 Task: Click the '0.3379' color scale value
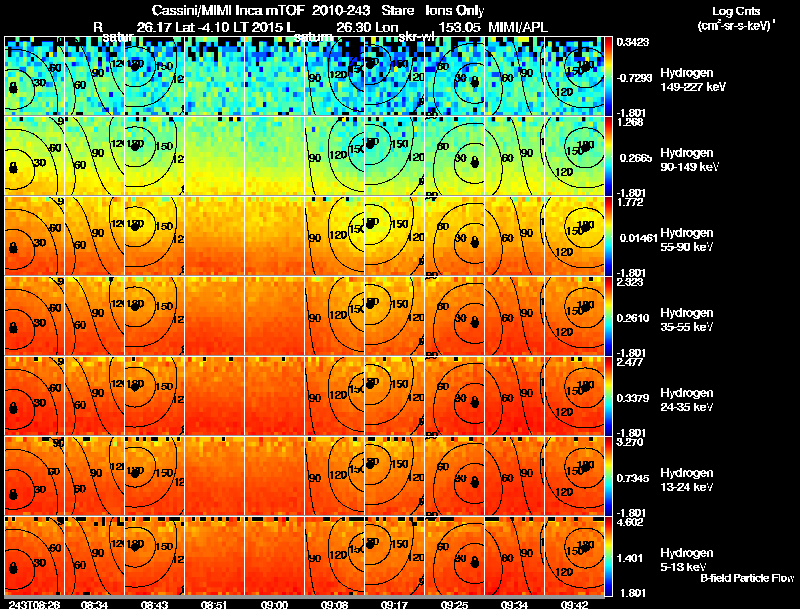click(x=633, y=398)
